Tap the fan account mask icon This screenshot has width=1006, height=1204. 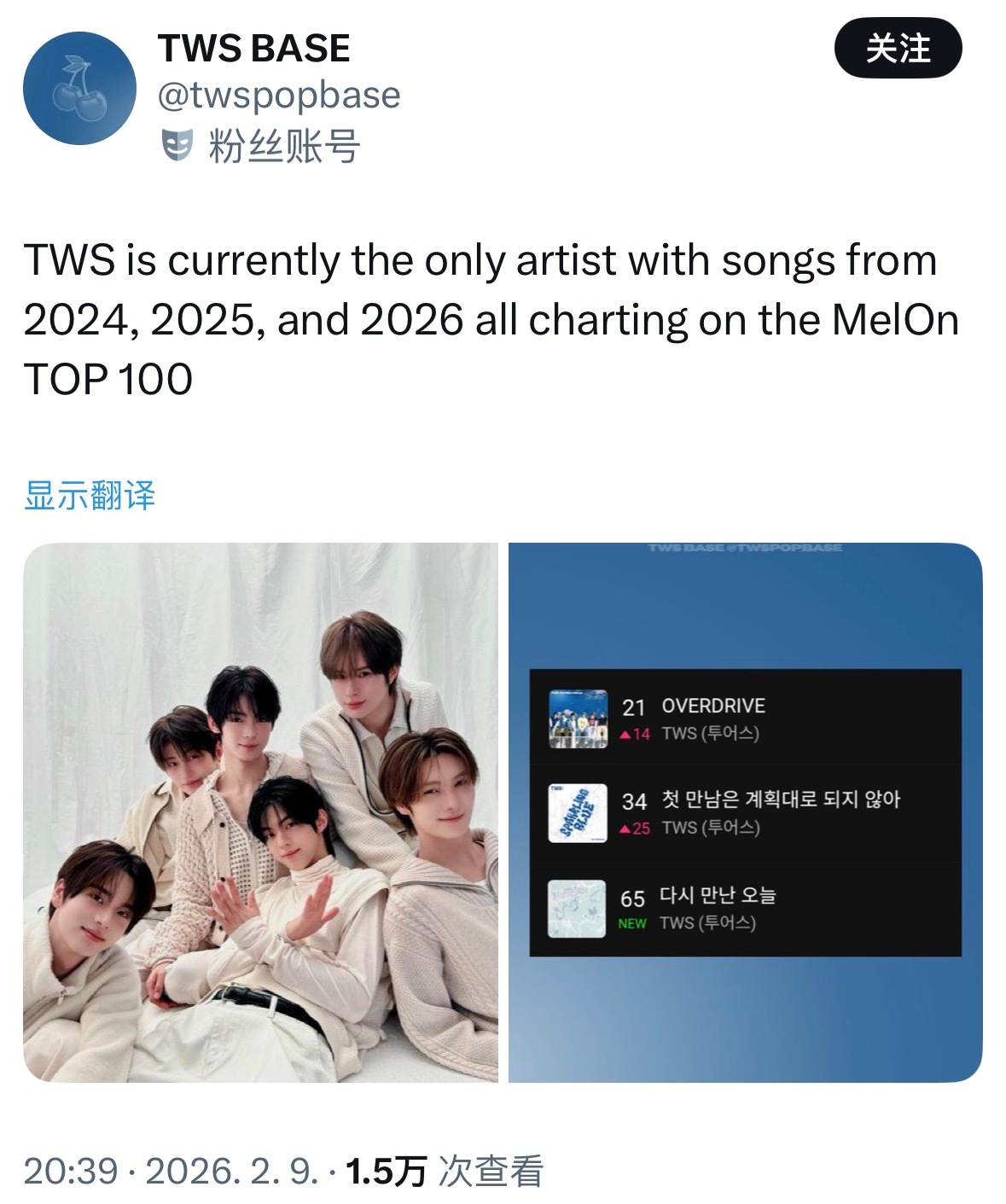177,146
